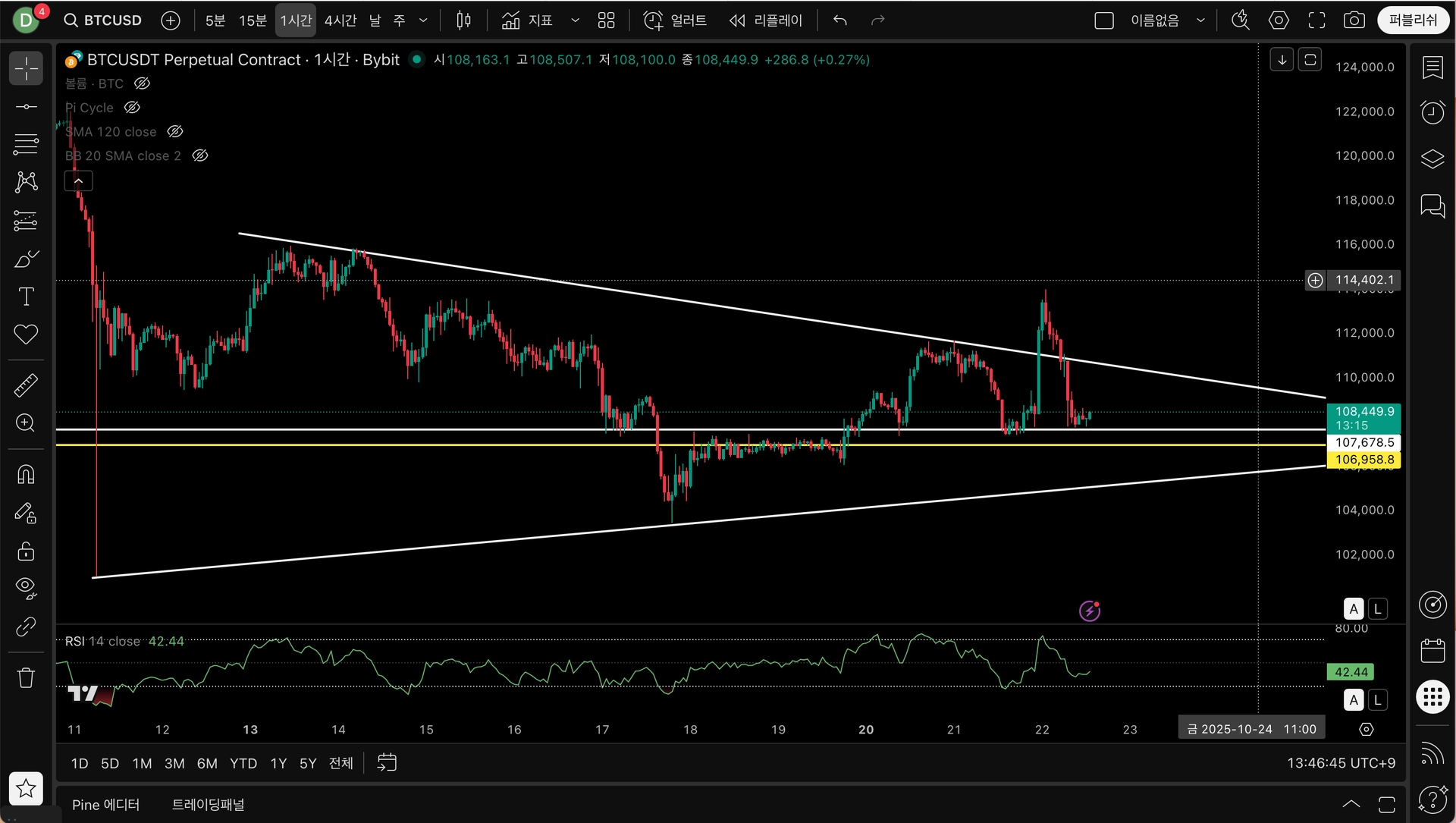Toggle visibility of Pi Cycle indicator
This screenshot has width=1456, height=823.
(x=132, y=108)
